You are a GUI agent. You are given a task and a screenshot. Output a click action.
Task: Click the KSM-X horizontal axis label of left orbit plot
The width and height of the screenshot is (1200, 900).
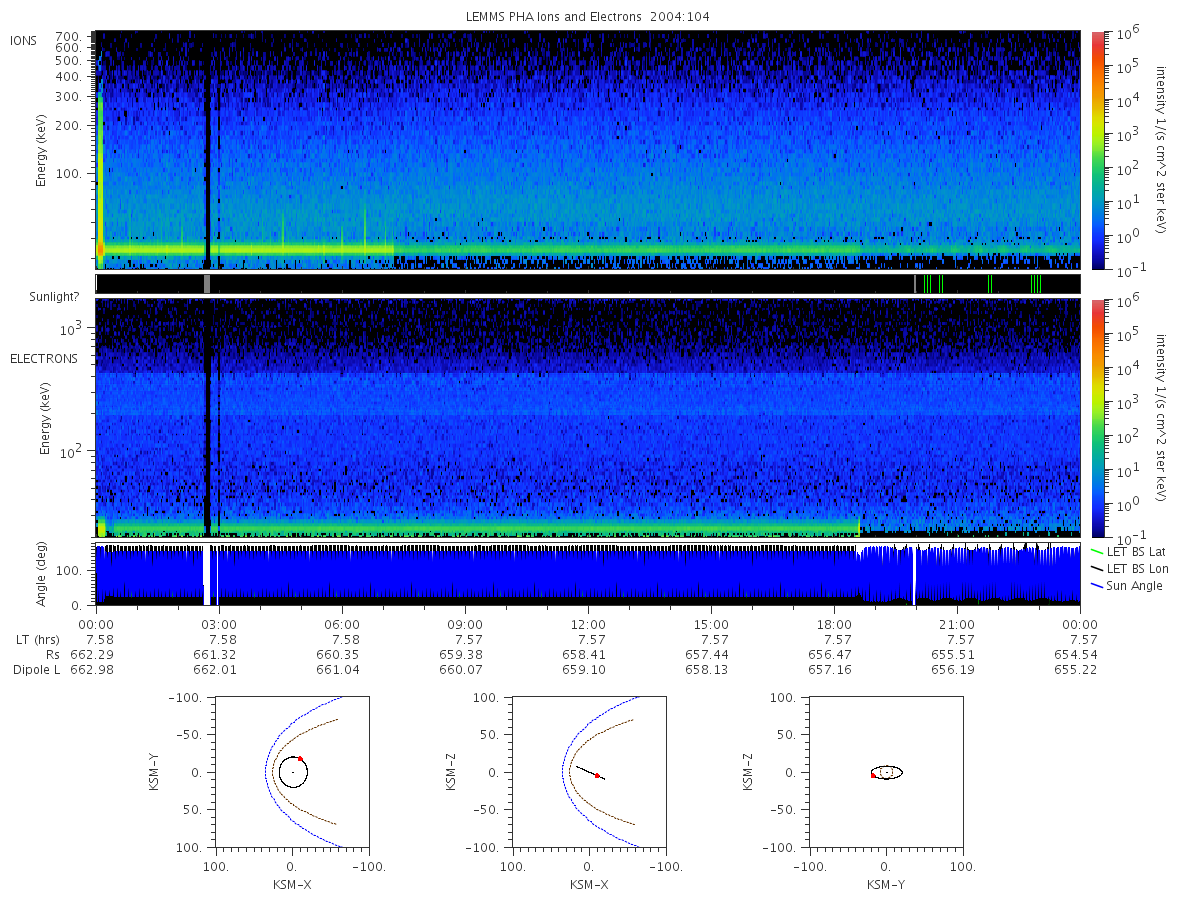click(x=292, y=885)
